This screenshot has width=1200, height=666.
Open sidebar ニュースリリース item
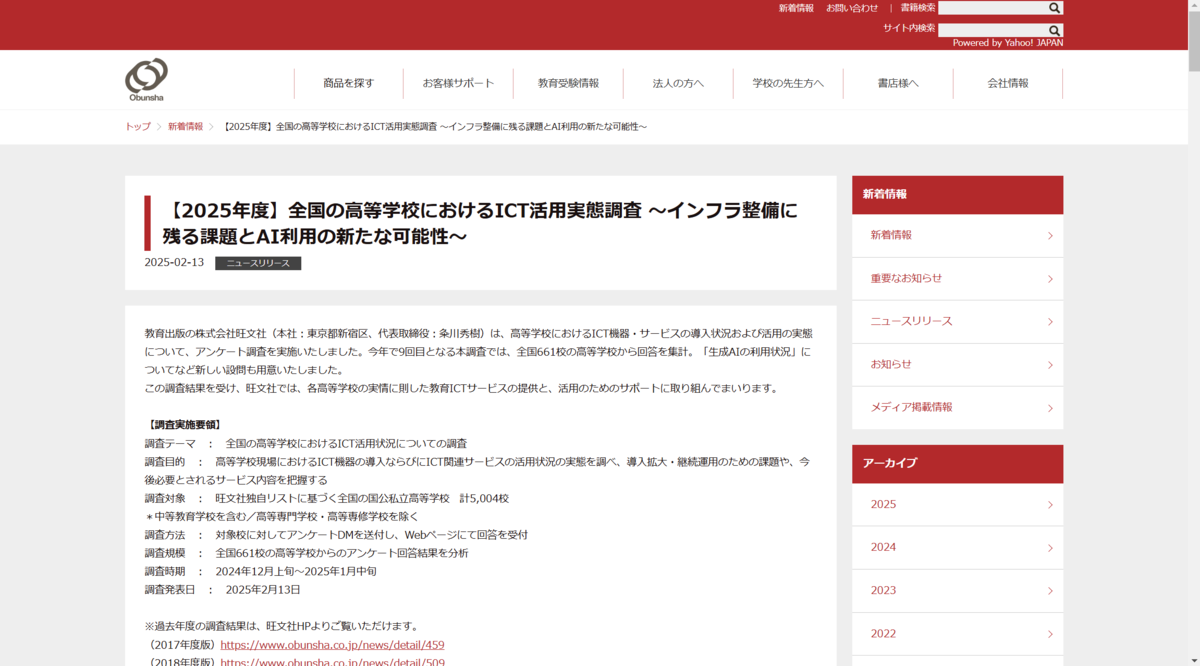pos(957,321)
